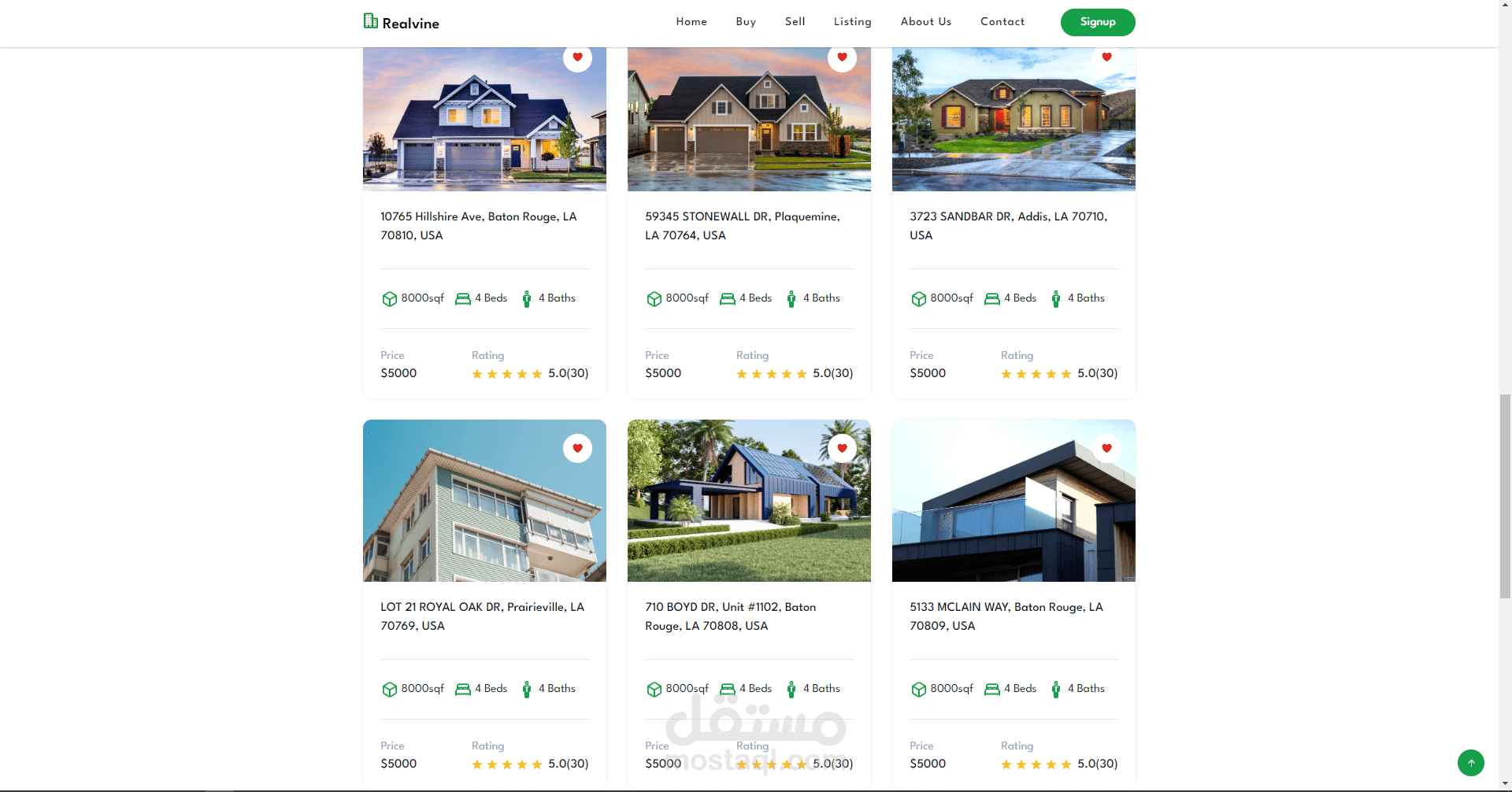The width and height of the screenshot is (1512, 792).
Task: Toggle favorite heart on ROYAL OAK DR listing
Action: (577, 448)
